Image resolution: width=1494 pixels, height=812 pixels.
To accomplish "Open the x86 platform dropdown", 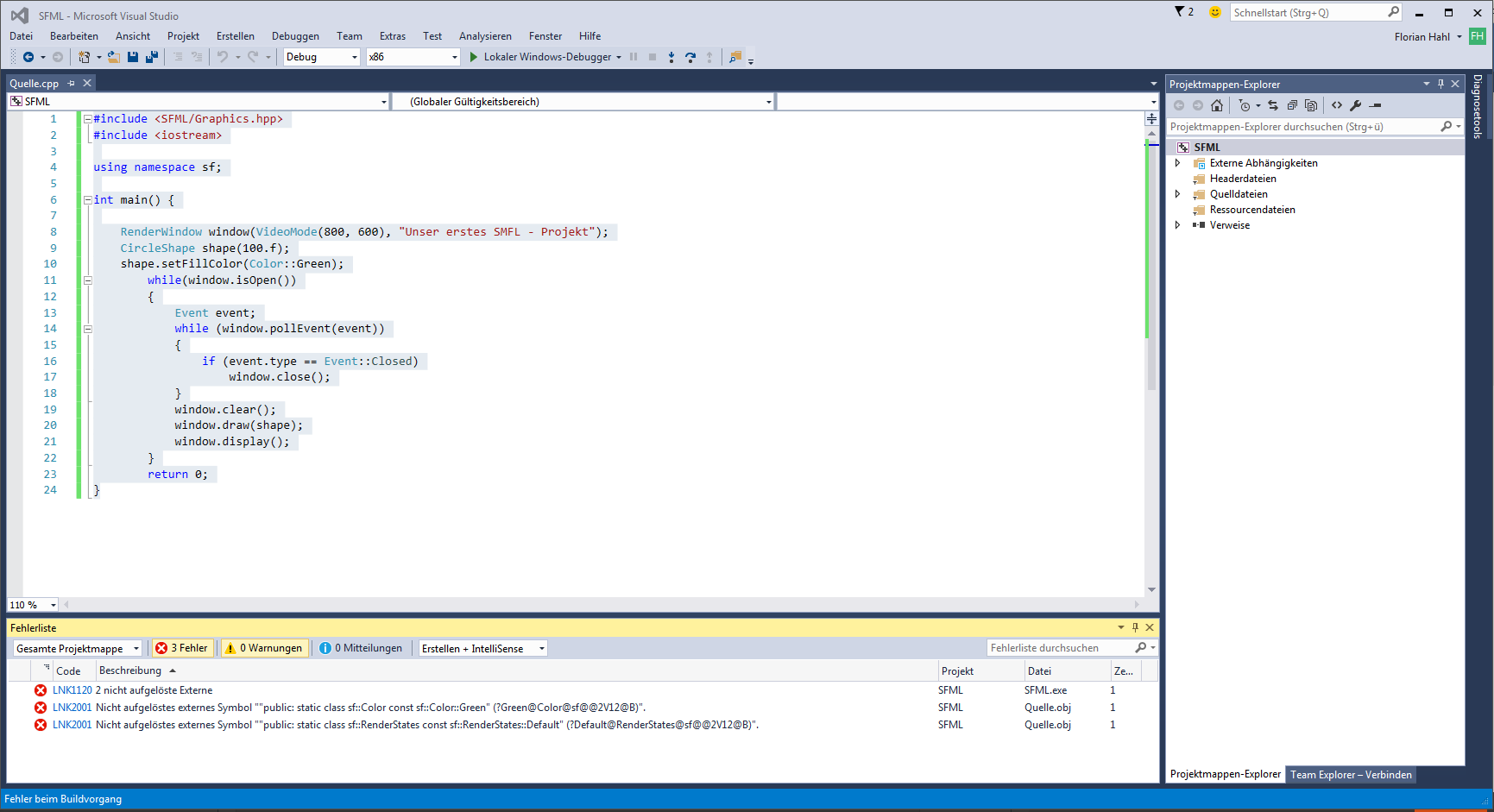I will pos(455,57).
